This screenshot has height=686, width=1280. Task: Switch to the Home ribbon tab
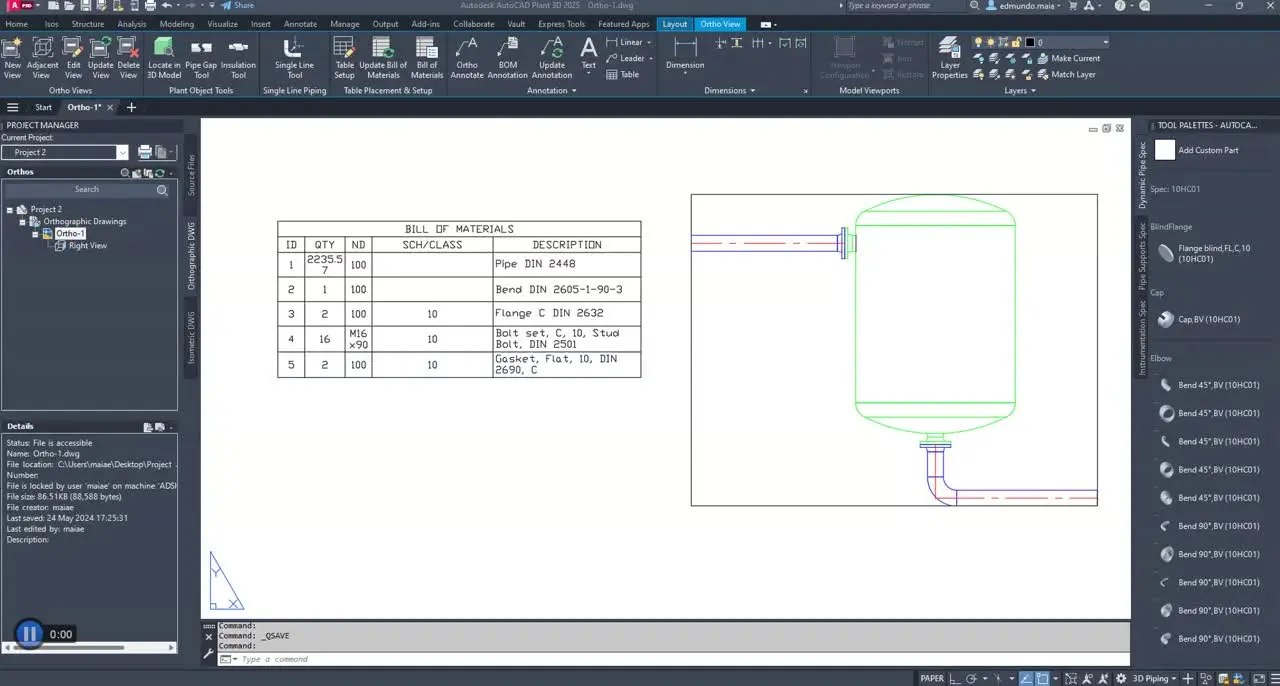point(16,24)
